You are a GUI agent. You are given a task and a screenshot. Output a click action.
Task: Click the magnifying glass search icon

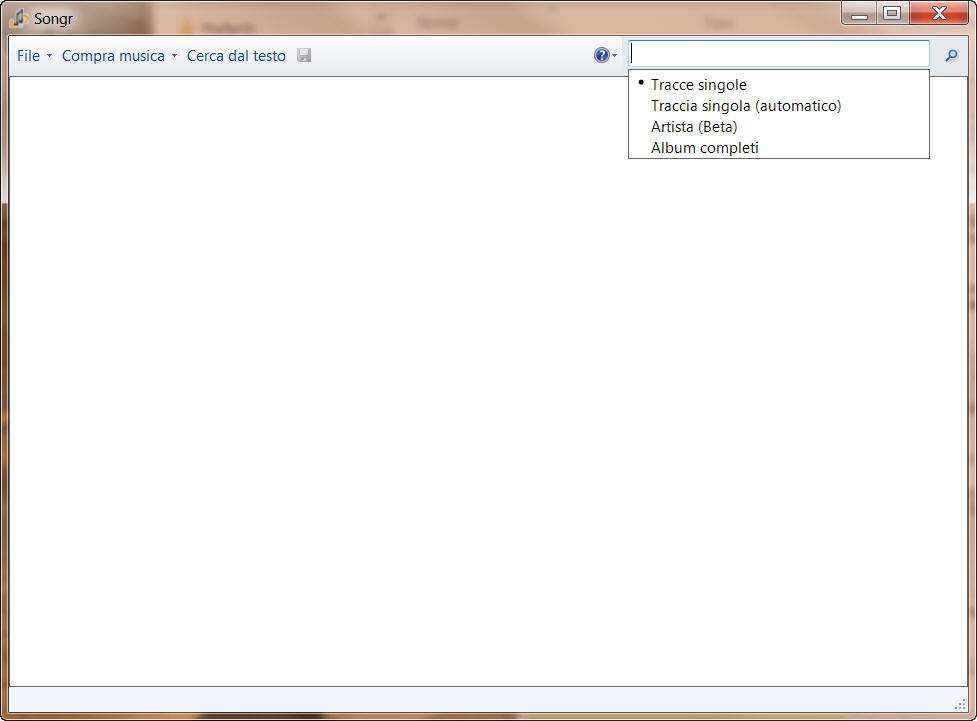[x=951, y=56]
